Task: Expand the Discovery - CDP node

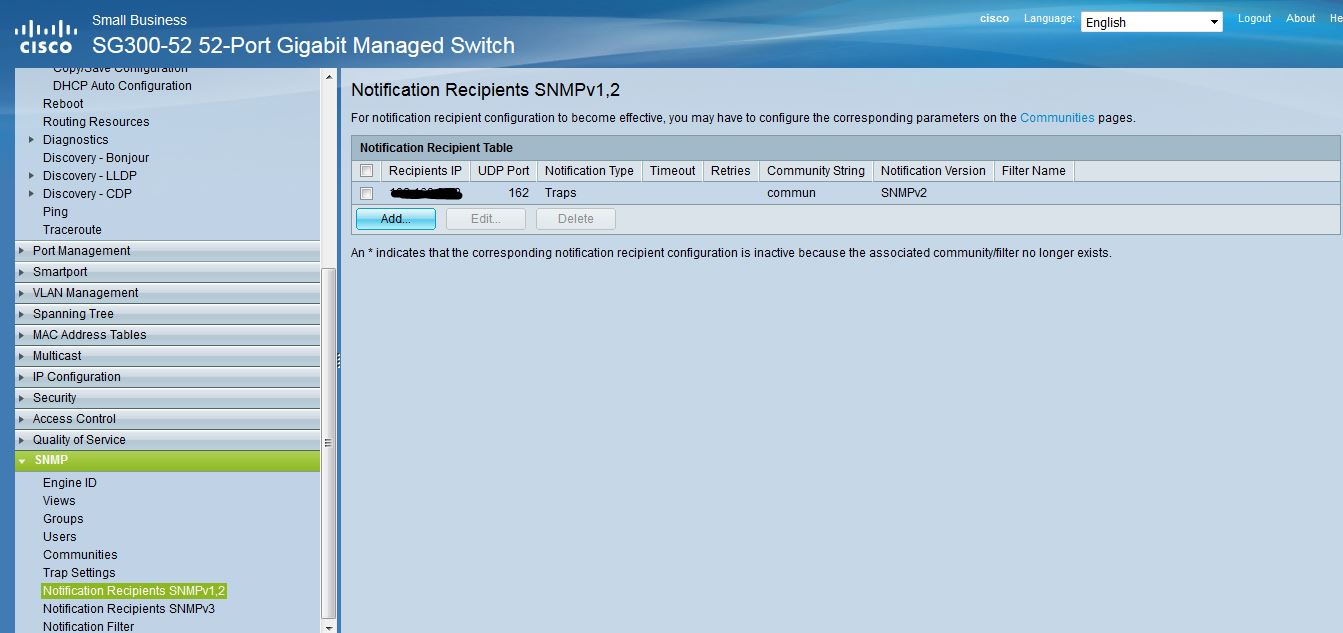Action: 32,194
